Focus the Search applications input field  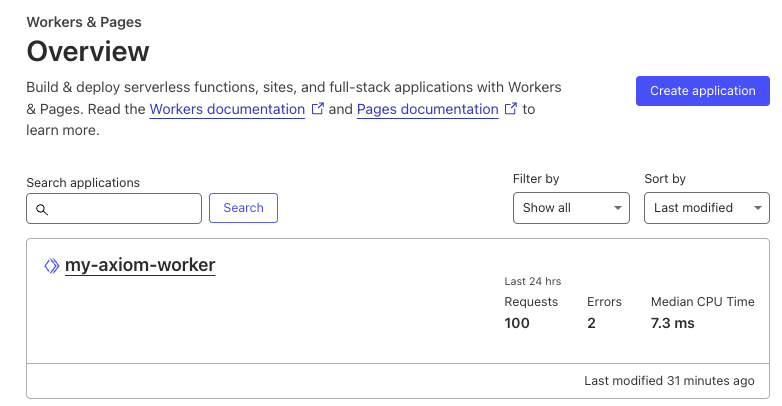114,208
